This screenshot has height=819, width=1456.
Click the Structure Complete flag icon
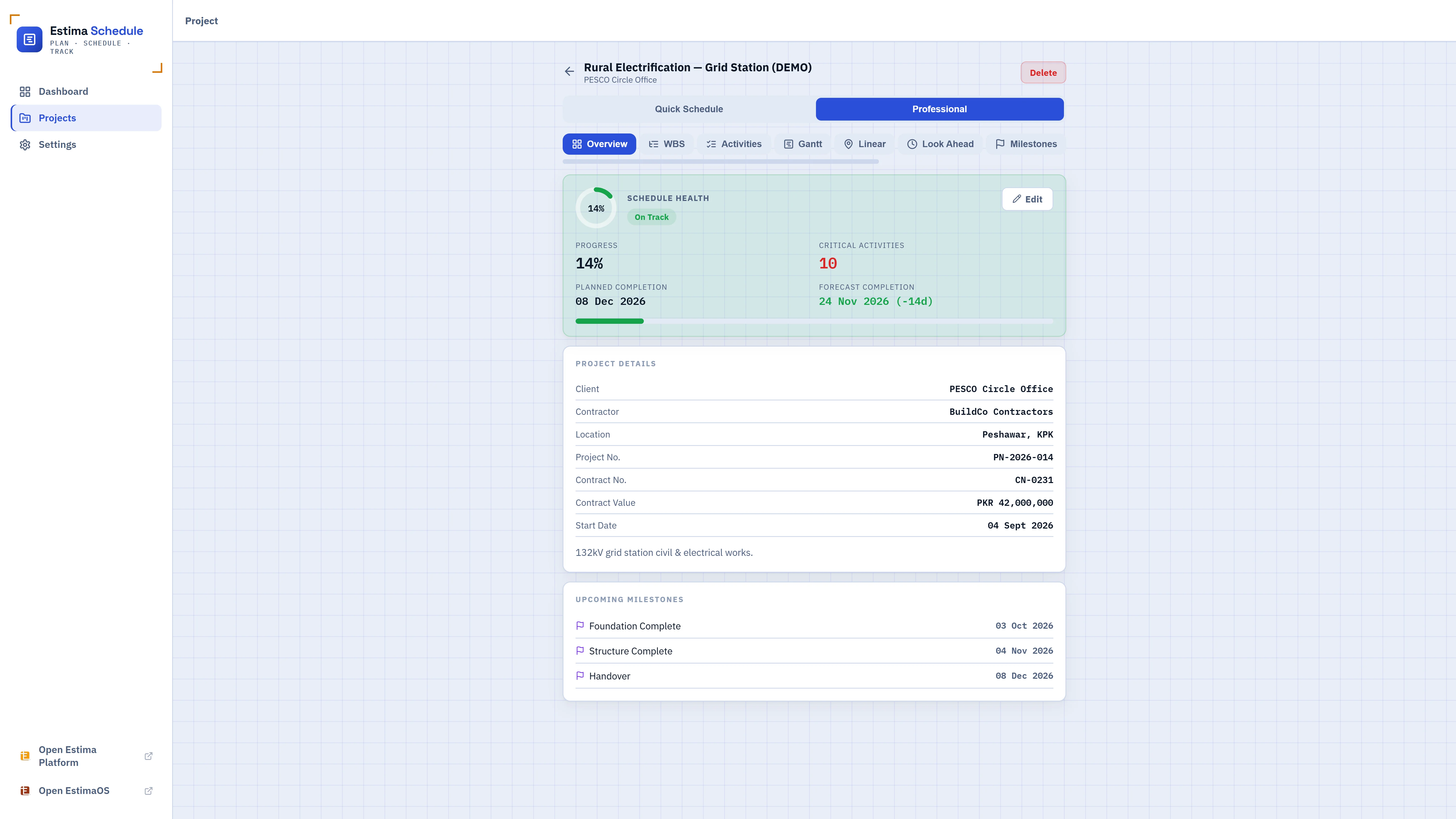point(580,651)
